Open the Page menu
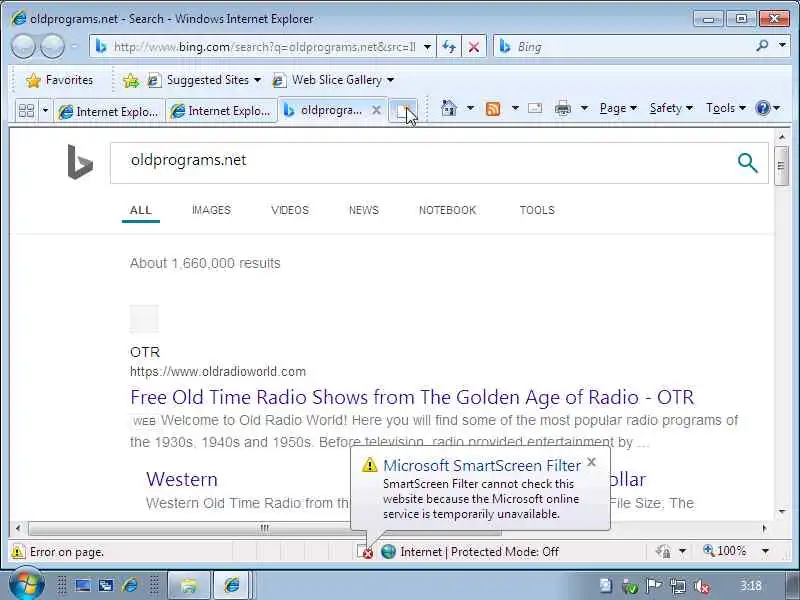 click(618, 108)
